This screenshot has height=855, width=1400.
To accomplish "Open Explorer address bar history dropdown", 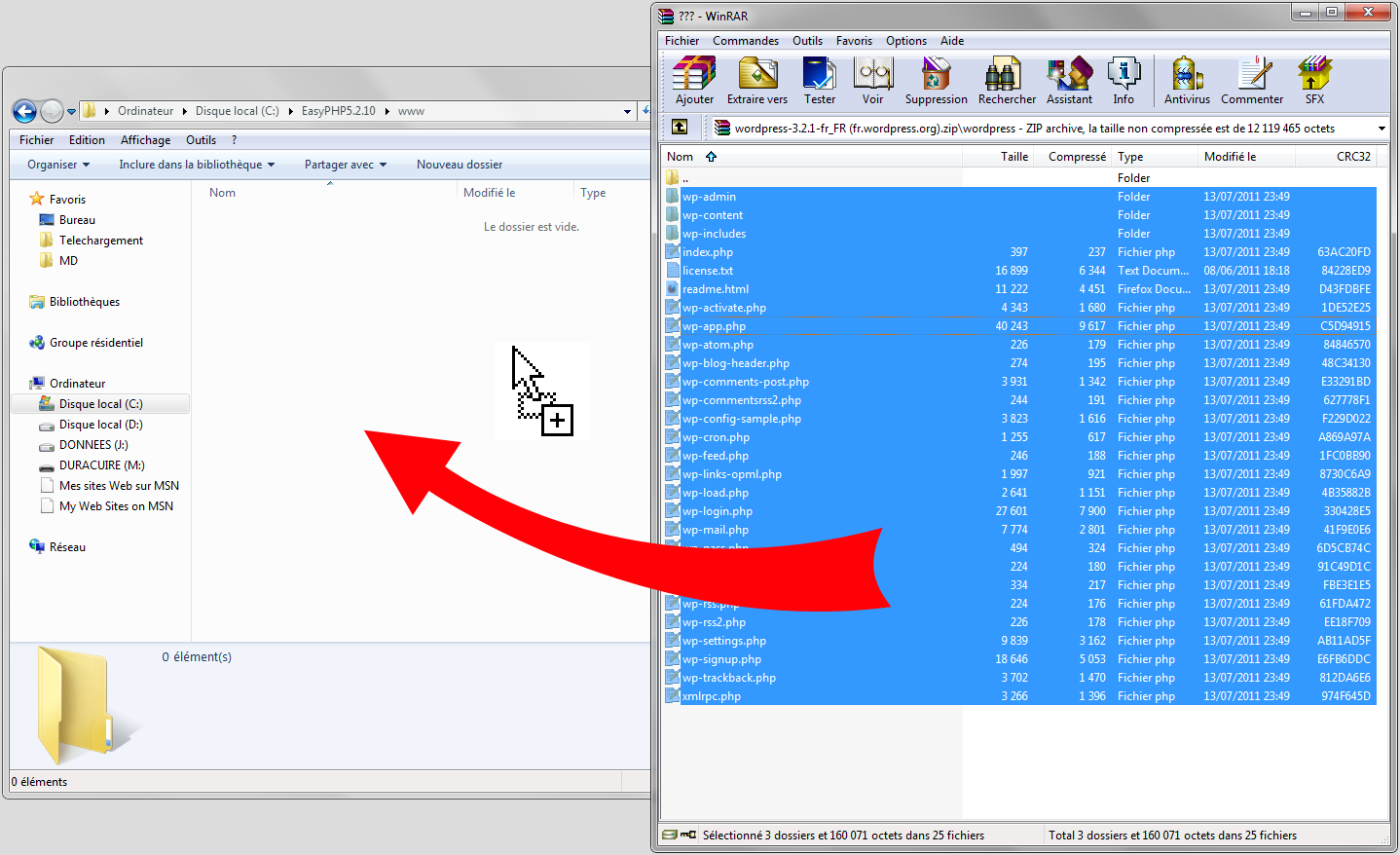I will (x=628, y=111).
